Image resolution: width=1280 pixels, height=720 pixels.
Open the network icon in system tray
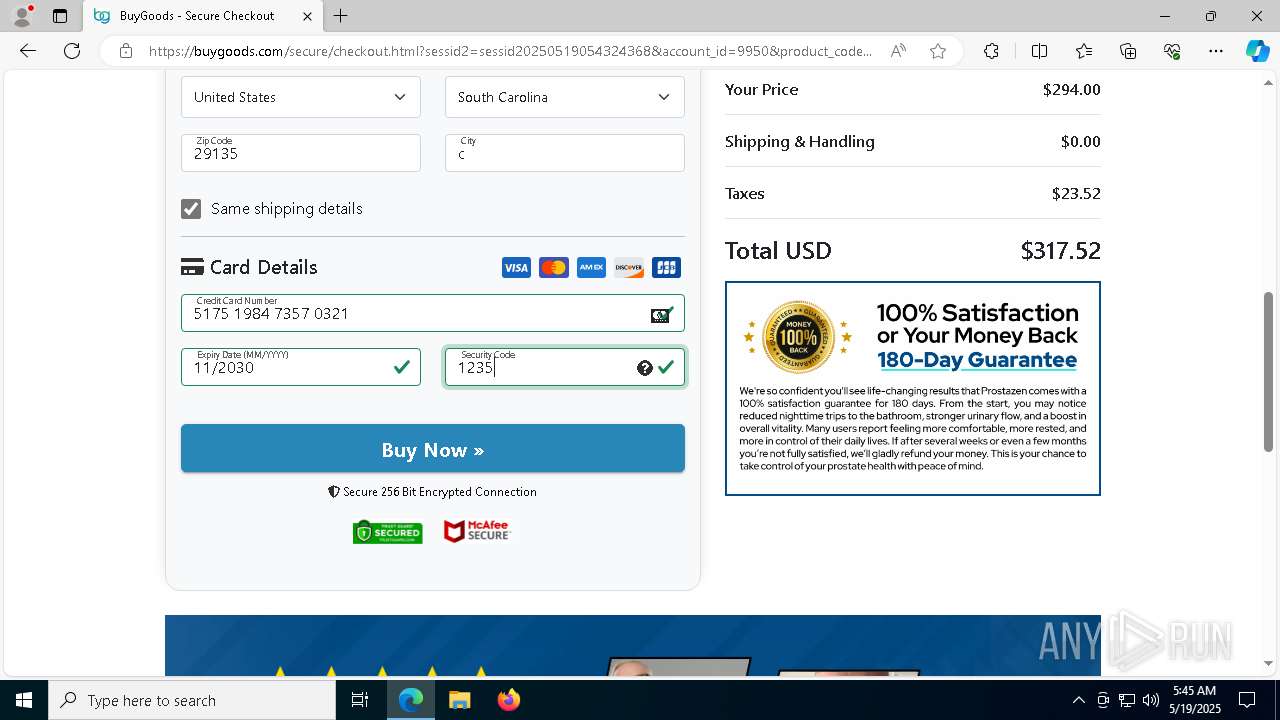(x=1126, y=700)
